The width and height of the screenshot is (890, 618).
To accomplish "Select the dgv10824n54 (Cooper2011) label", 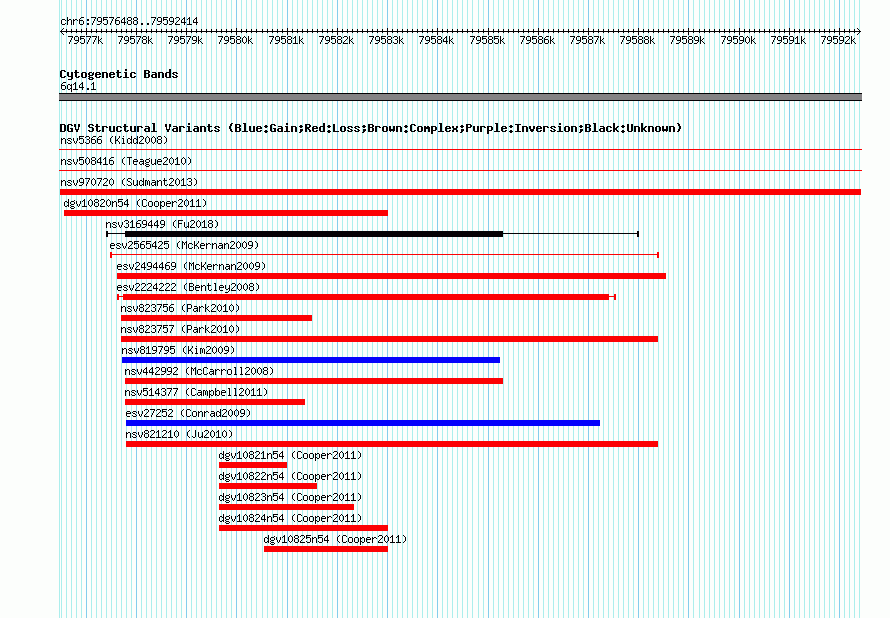I will coord(290,518).
